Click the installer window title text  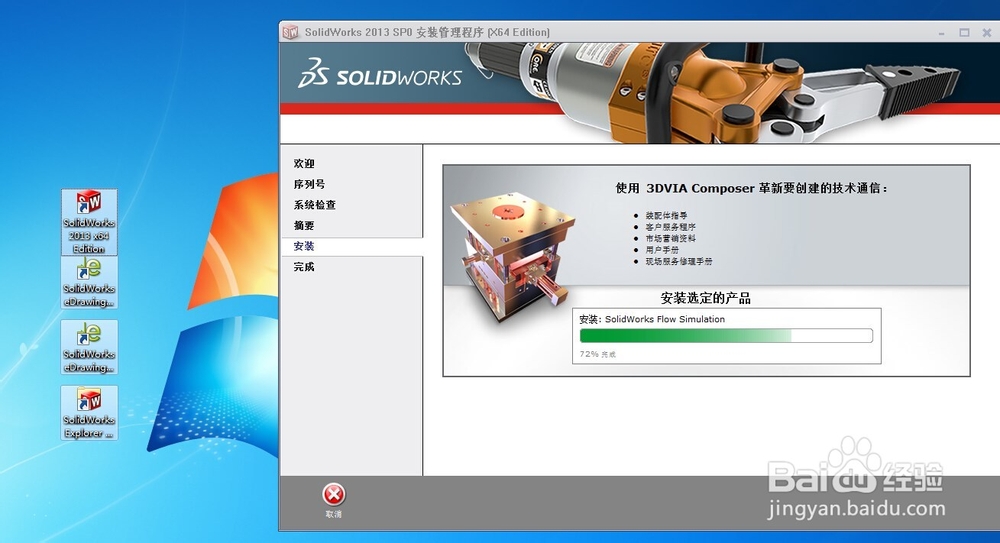tap(427, 32)
